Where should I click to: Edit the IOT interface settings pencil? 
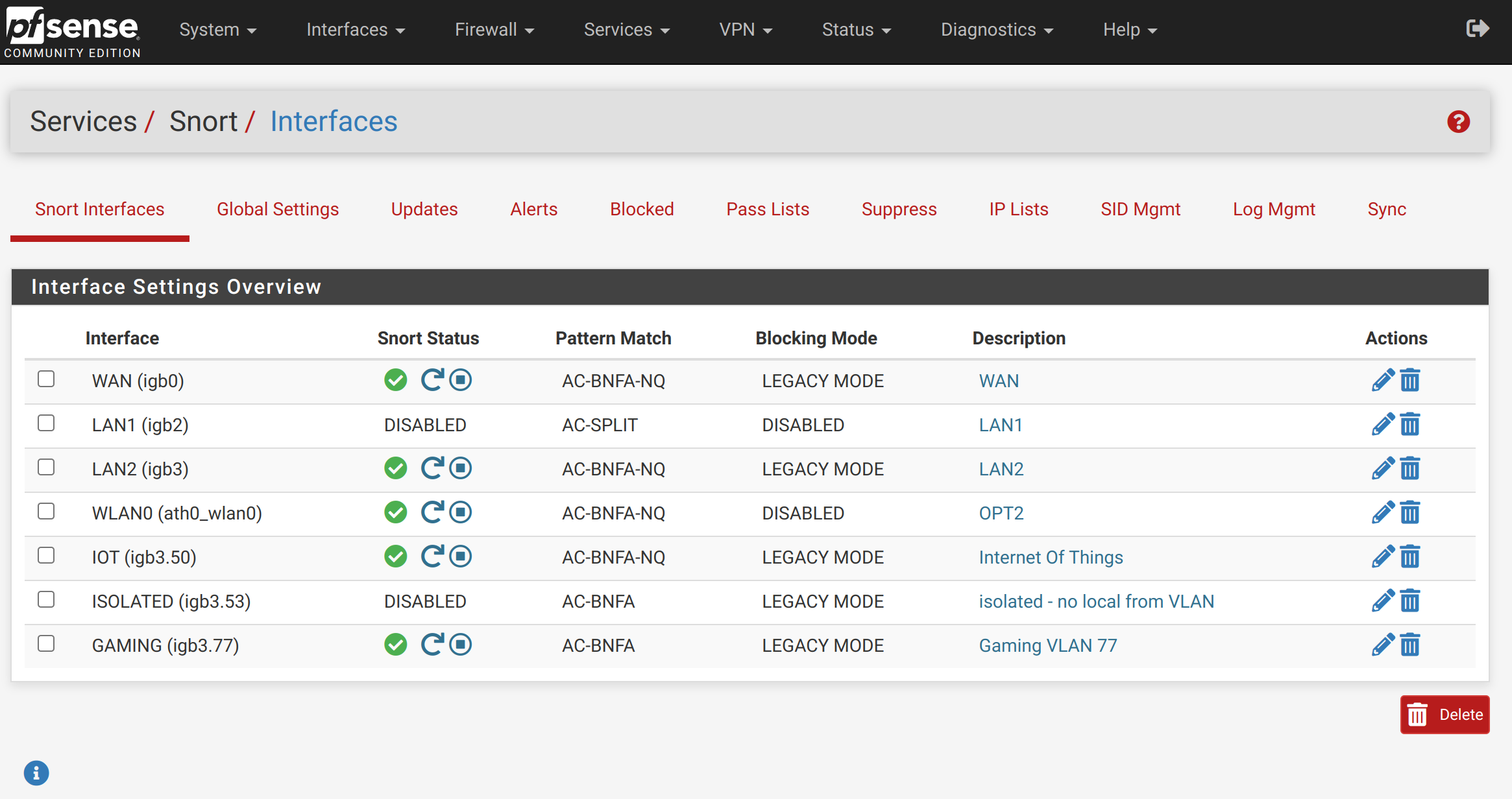point(1383,556)
